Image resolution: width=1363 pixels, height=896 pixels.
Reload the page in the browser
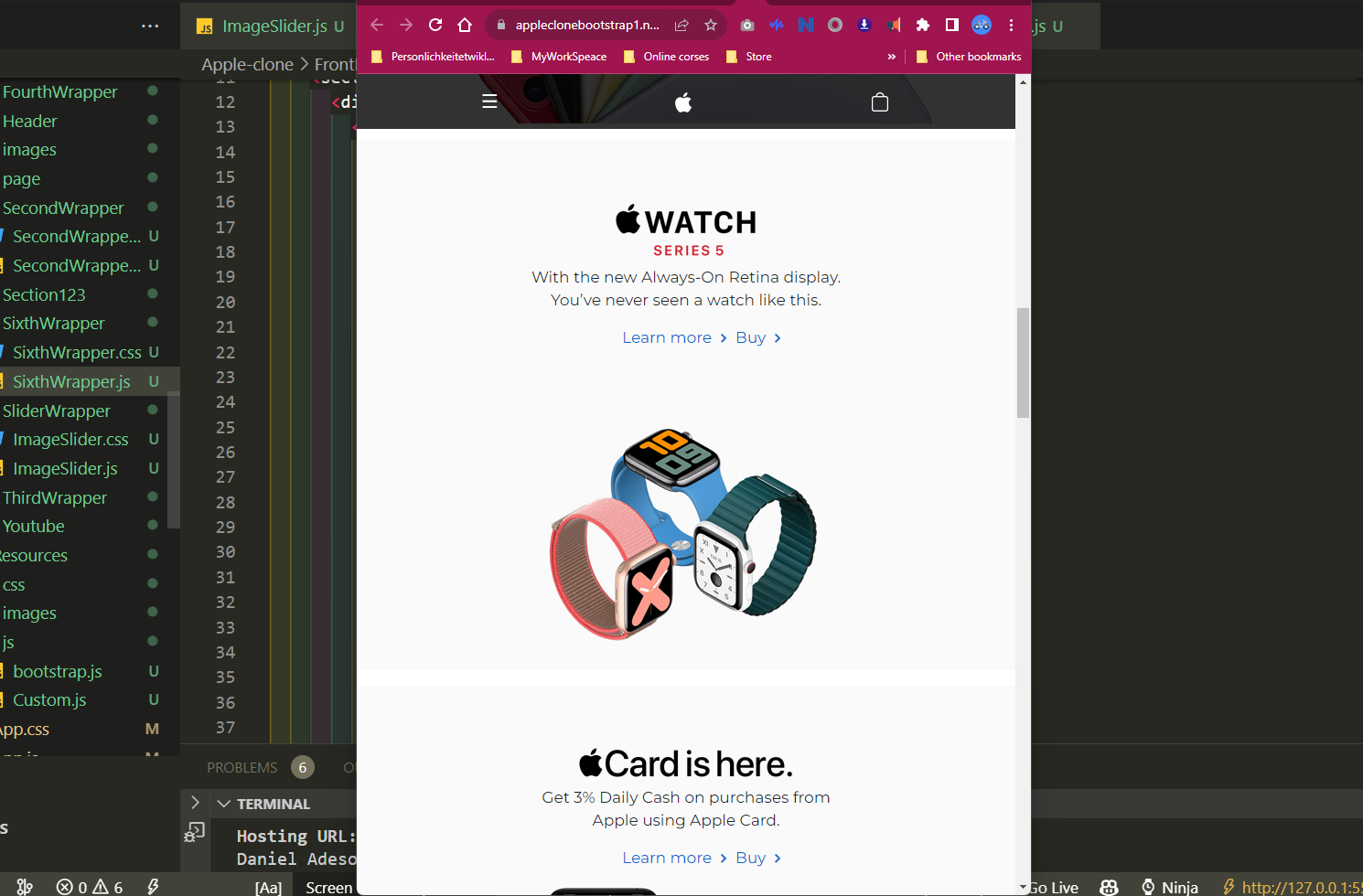point(435,25)
